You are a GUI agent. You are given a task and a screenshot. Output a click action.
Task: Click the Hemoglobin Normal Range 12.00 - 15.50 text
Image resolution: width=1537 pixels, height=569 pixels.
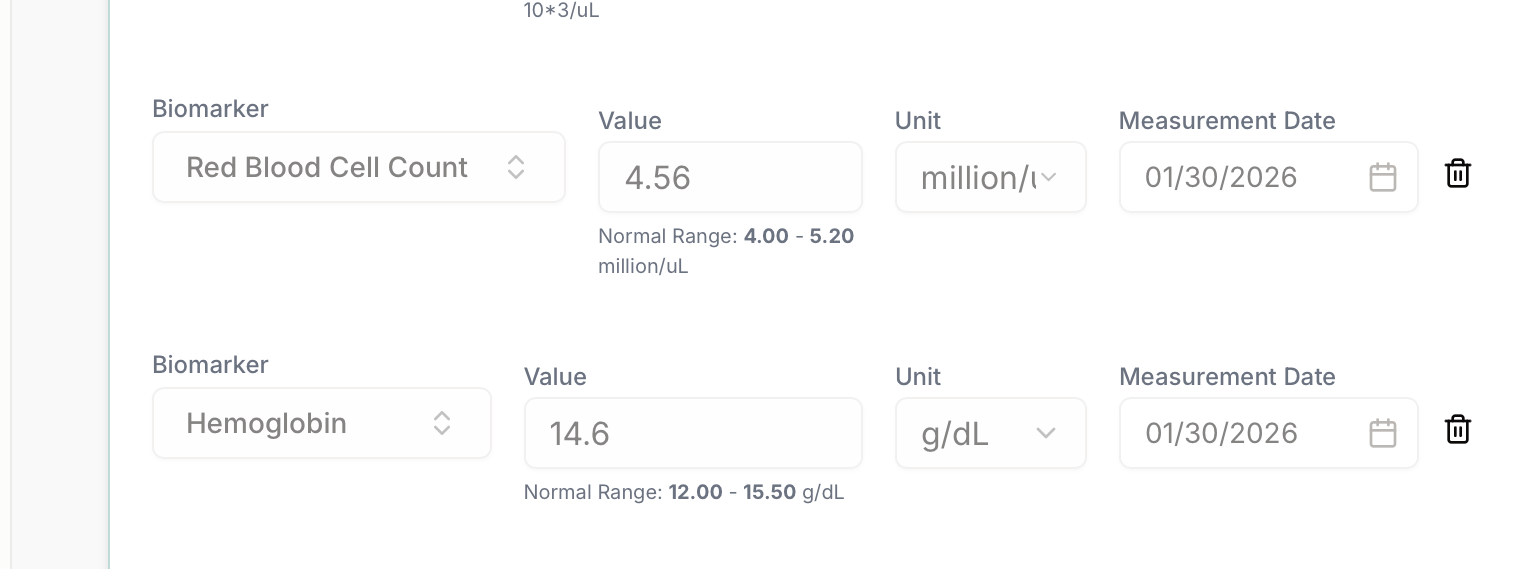(684, 493)
